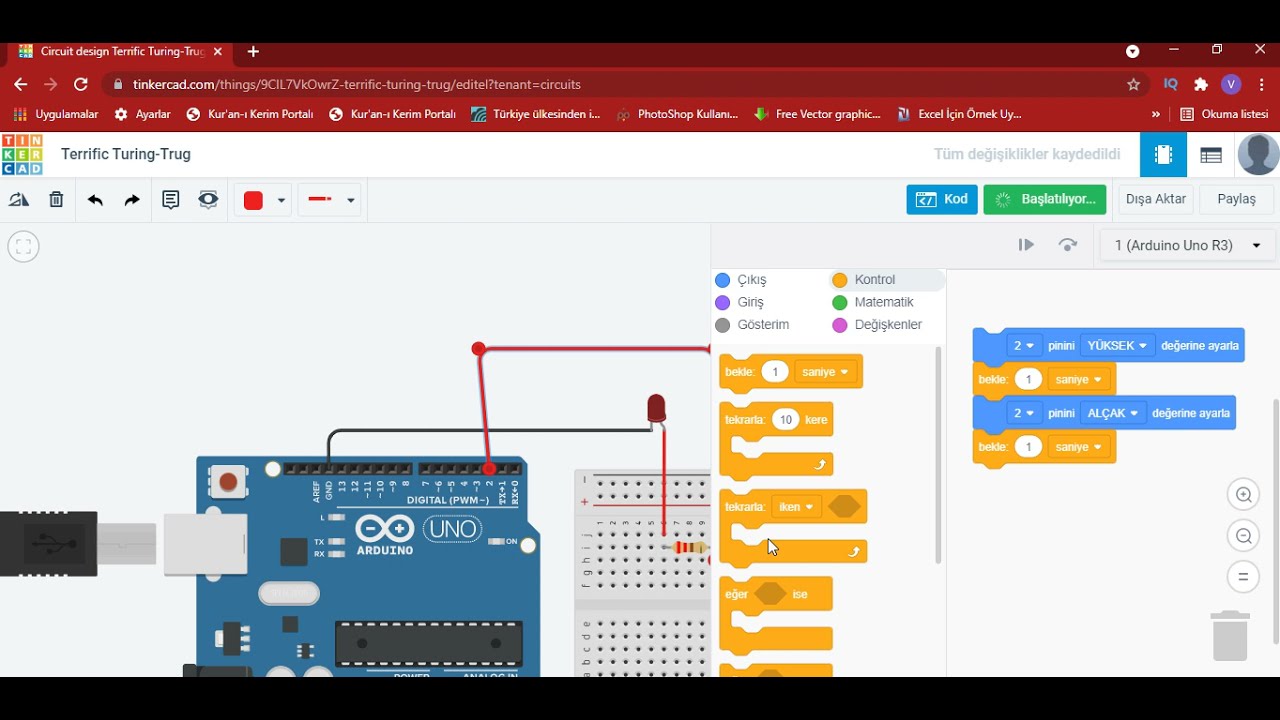
Task: Open the component list view
Action: [1211, 155]
